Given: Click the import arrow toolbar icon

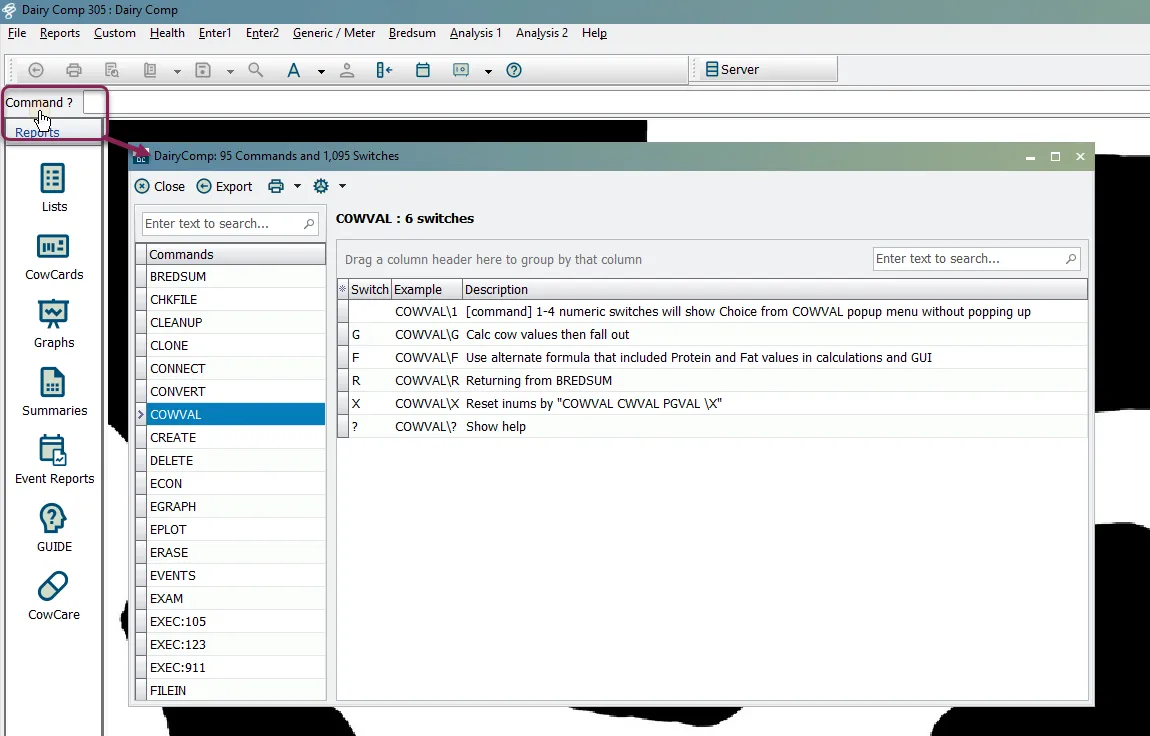Looking at the screenshot, I should pos(384,70).
